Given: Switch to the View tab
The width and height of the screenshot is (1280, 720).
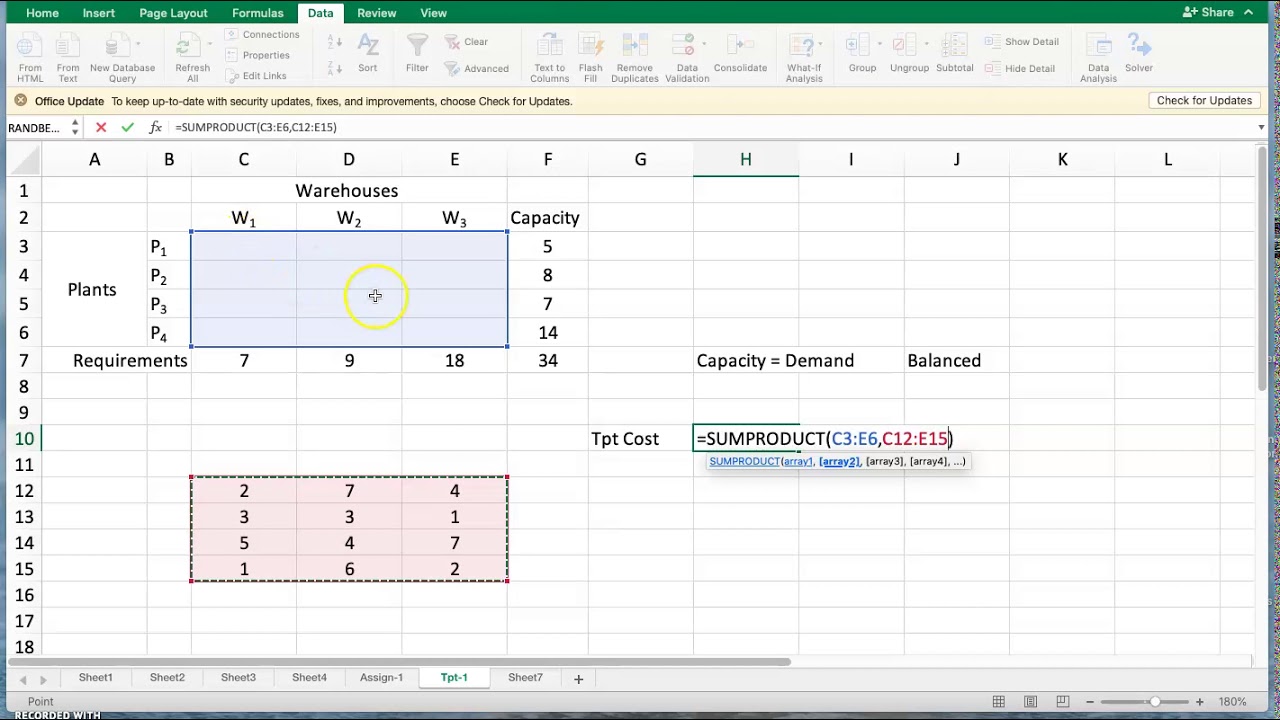Looking at the screenshot, I should click(x=433, y=13).
